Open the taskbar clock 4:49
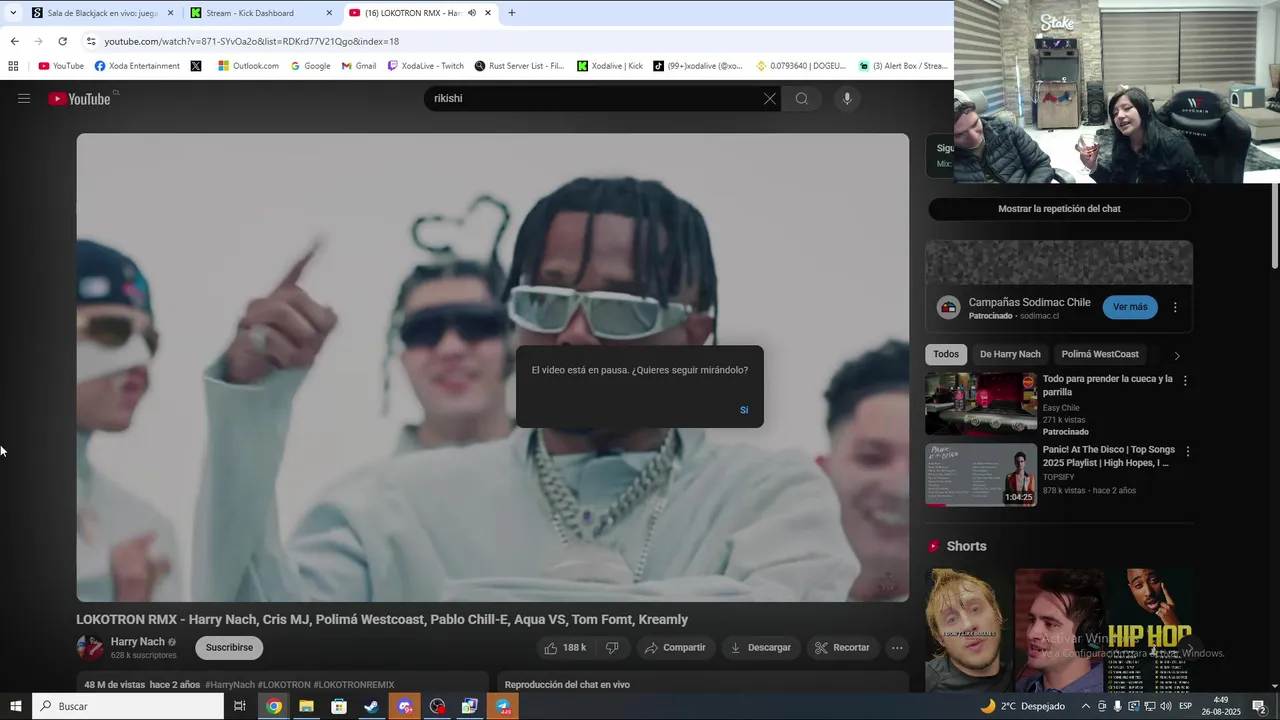The width and height of the screenshot is (1280, 720). pos(1220,706)
